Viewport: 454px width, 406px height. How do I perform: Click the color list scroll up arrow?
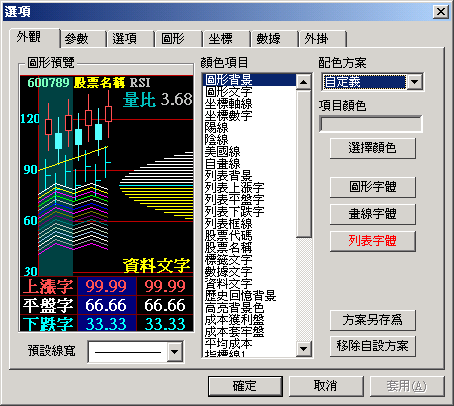pos(303,82)
